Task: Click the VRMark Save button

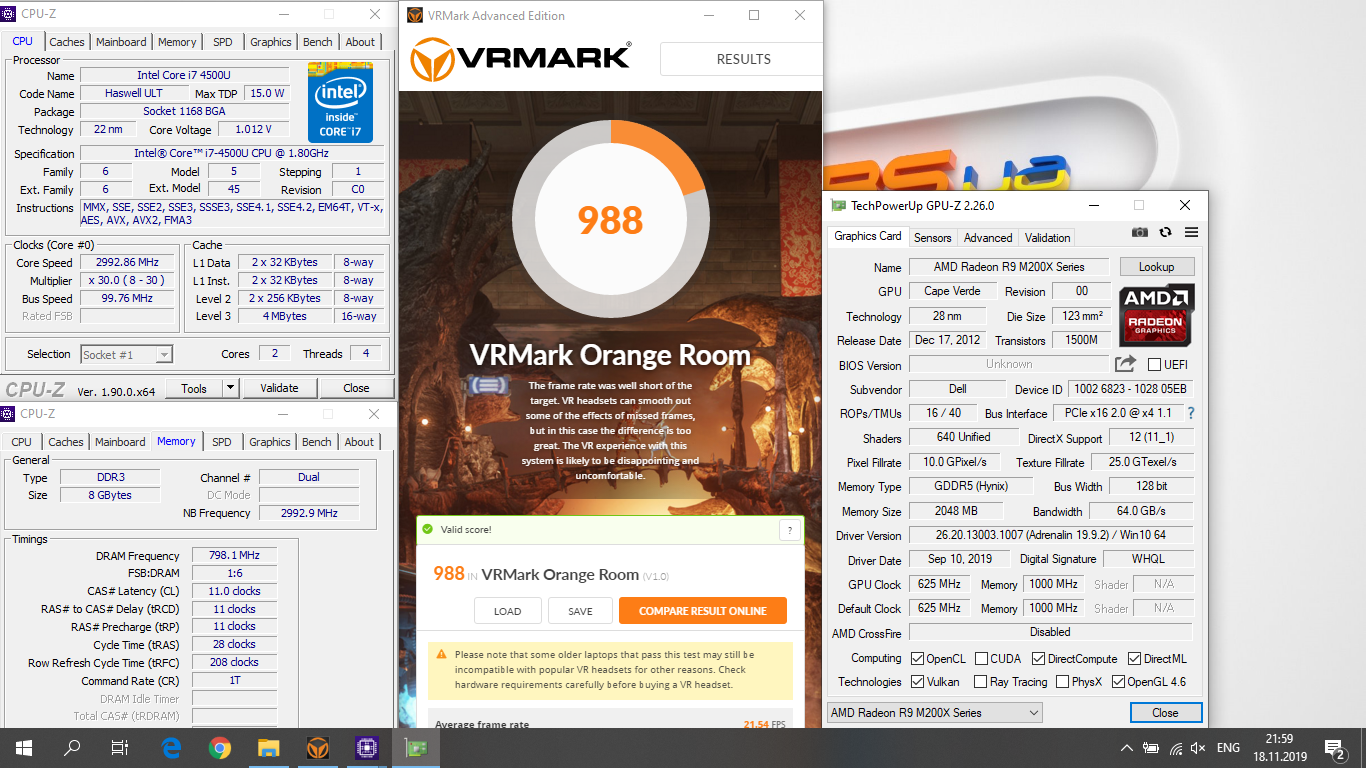Action: (580, 611)
